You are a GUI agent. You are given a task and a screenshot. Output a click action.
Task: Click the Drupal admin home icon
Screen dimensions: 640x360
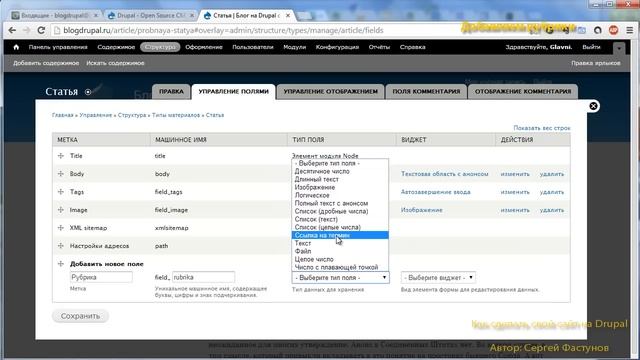16,47
